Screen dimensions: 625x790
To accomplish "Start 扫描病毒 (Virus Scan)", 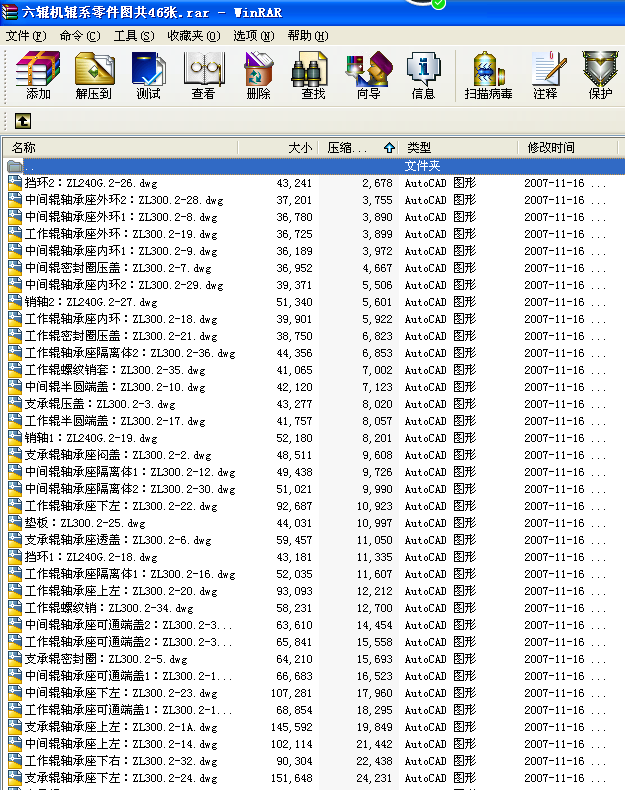I will click(488, 75).
